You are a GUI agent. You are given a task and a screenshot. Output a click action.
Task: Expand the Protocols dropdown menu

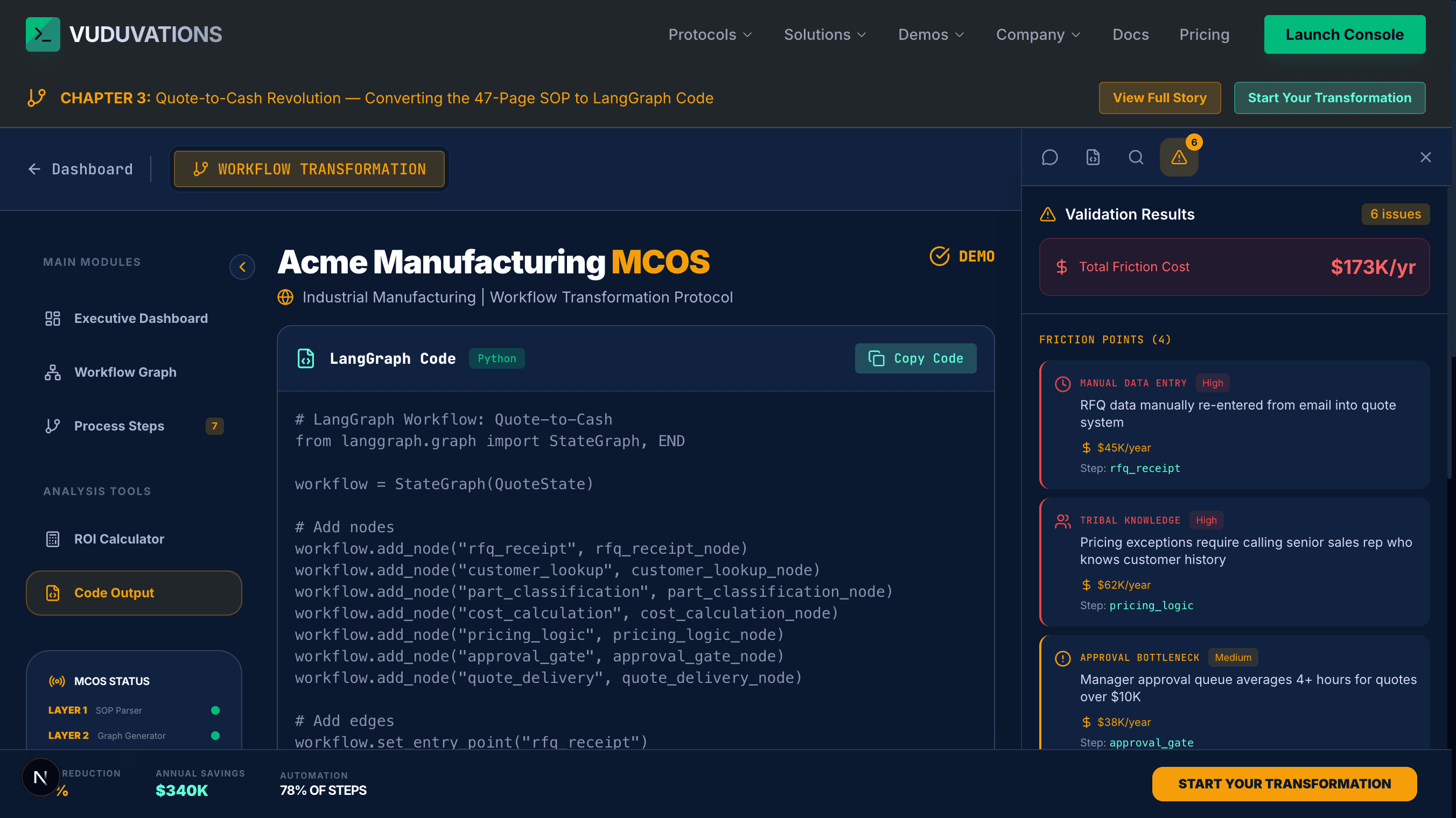710,34
